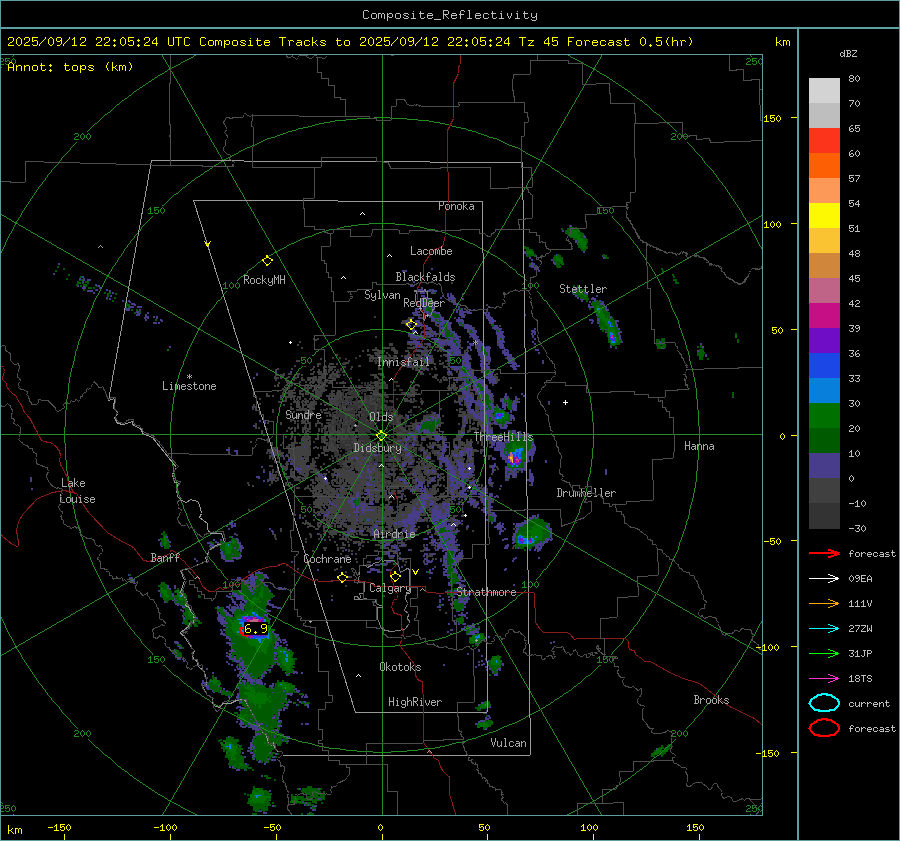The width and height of the screenshot is (900, 841).
Task: Click the yellow diamond marker below RedDeer
Action: click(x=411, y=325)
